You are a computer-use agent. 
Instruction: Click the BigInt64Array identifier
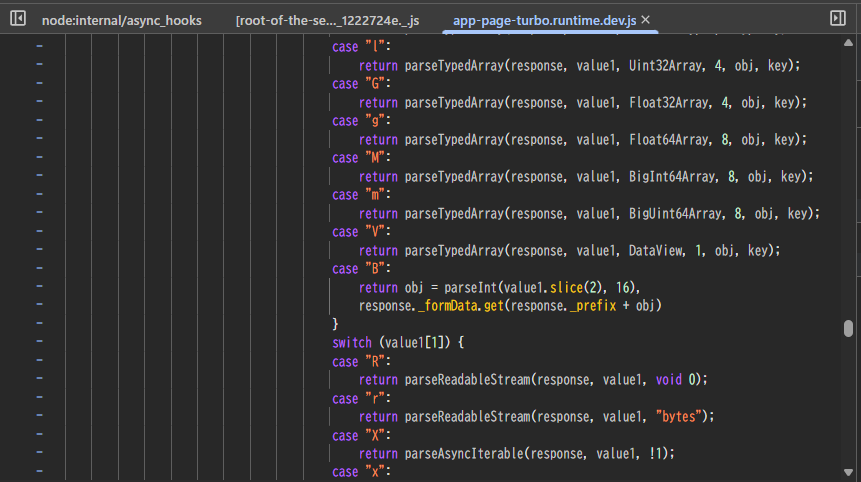672,177
